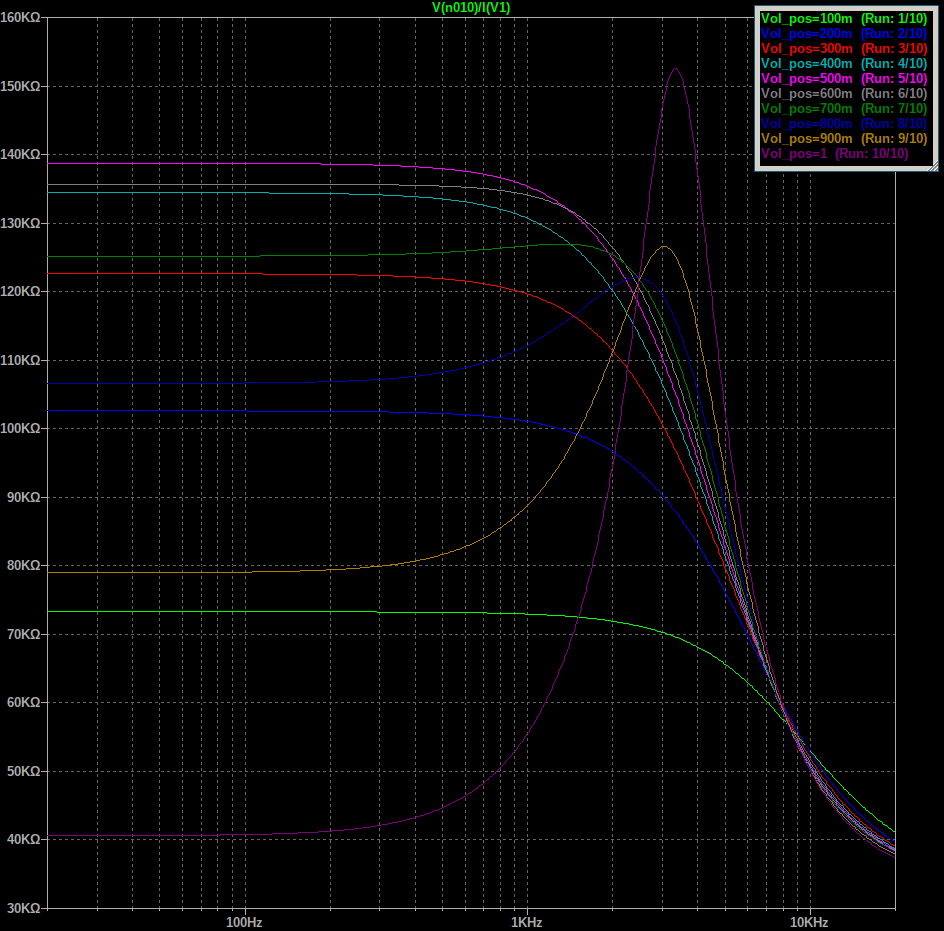Click the 50KΩ vertical axis label

click(x=23, y=771)
